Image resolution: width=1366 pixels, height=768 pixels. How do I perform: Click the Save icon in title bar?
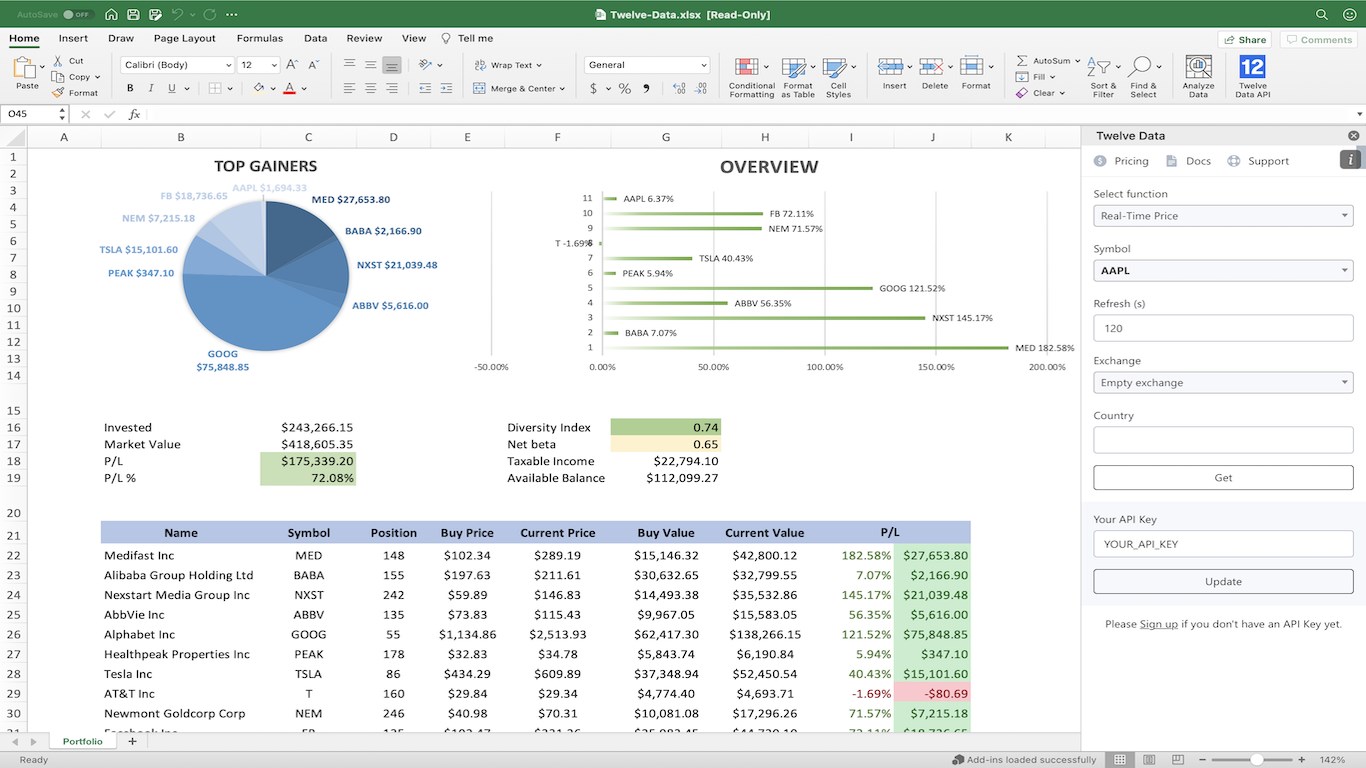click(133, 15)
